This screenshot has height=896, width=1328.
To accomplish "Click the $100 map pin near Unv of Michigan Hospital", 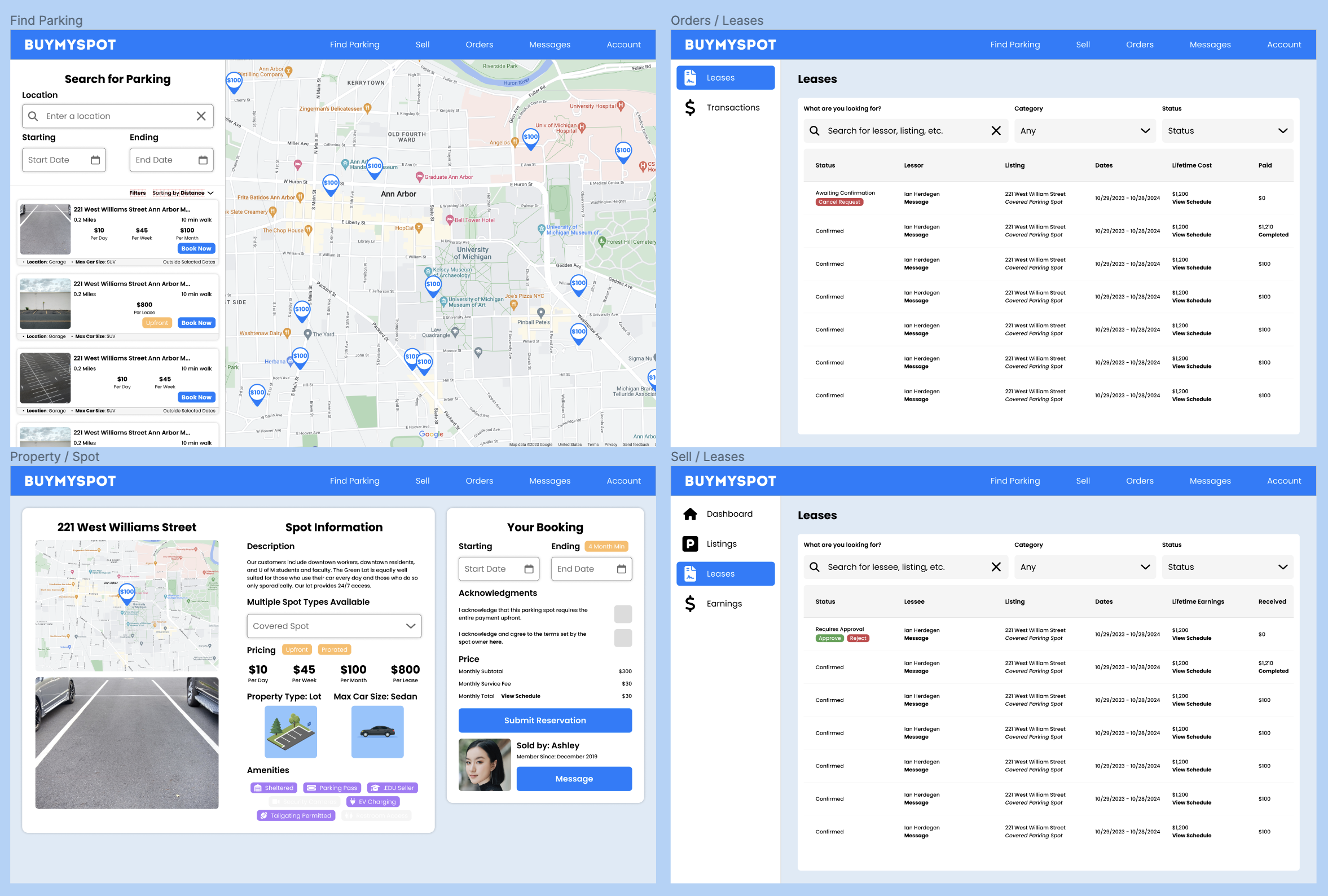I will point(531,139).
